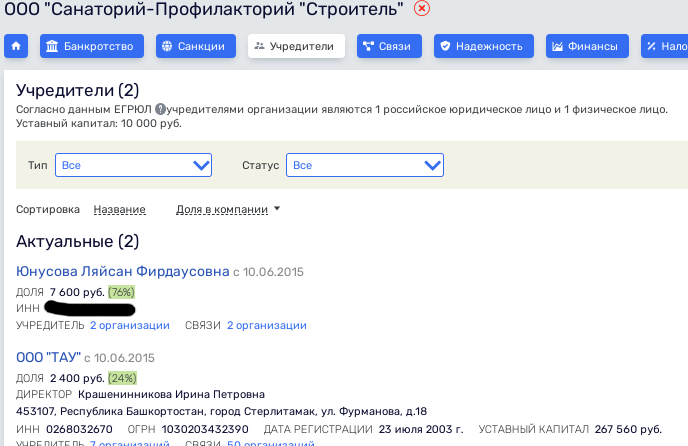Click the share amount 2 400 руб.
The height and width of the screenshot is (446, 688).
(77, 378)
